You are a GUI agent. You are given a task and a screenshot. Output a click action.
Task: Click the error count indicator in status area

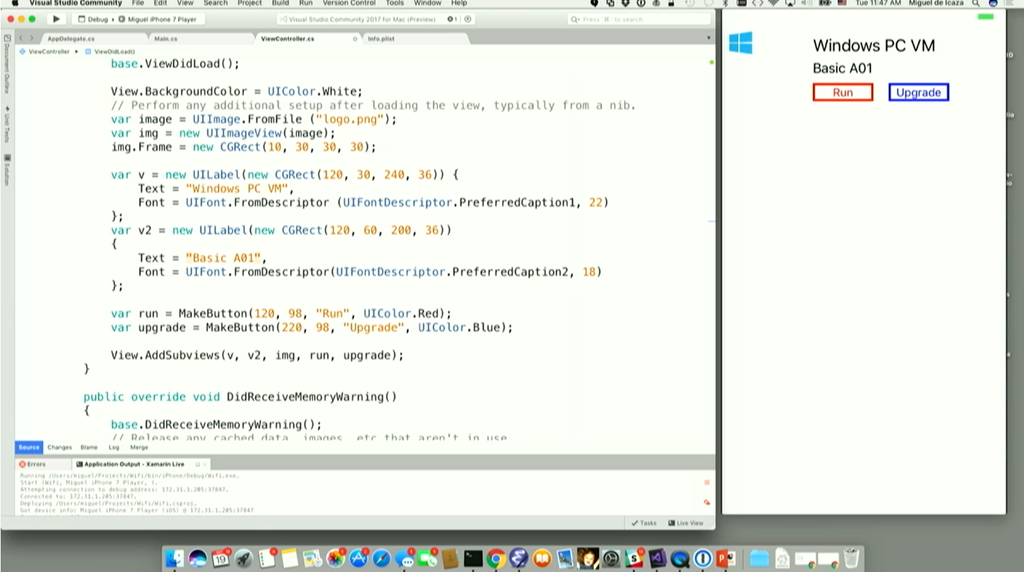452,20
